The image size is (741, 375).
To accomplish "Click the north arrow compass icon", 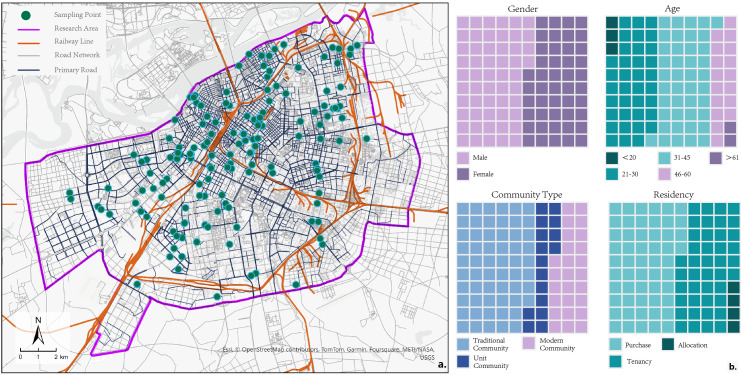I will click(38, 331).
